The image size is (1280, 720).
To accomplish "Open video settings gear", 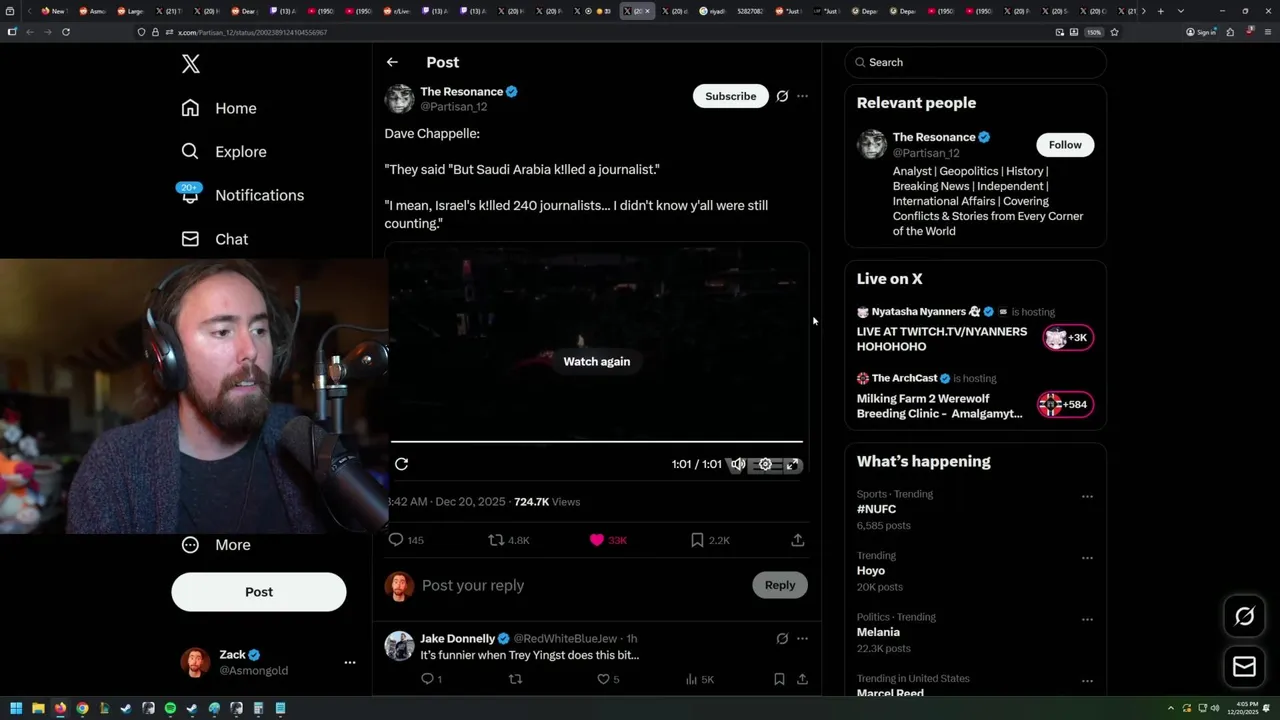I will (765, 464).
